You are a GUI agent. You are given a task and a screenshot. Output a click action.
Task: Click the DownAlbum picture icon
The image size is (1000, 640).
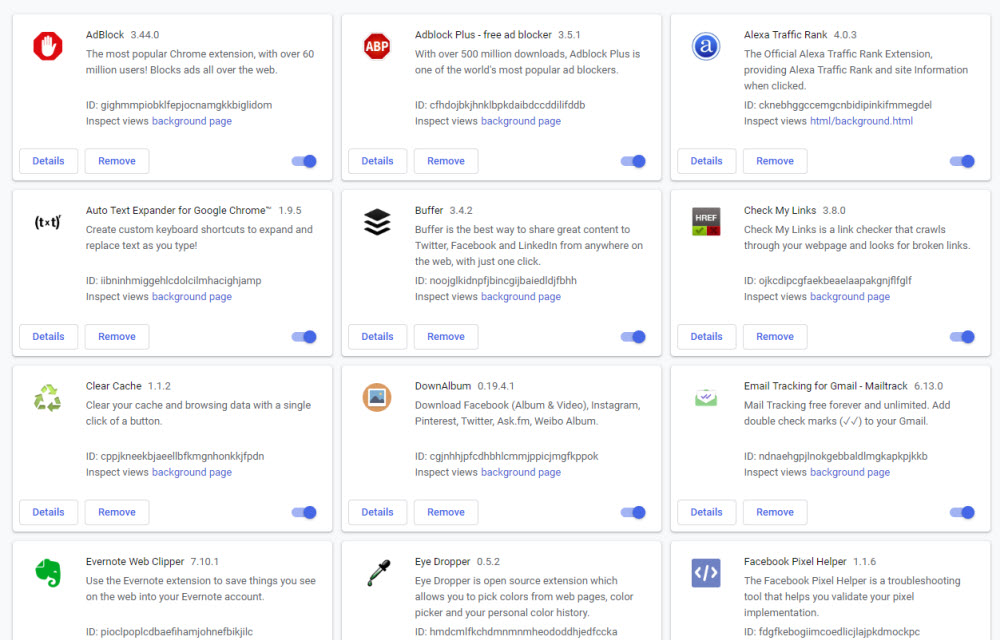tap(377, 397)
